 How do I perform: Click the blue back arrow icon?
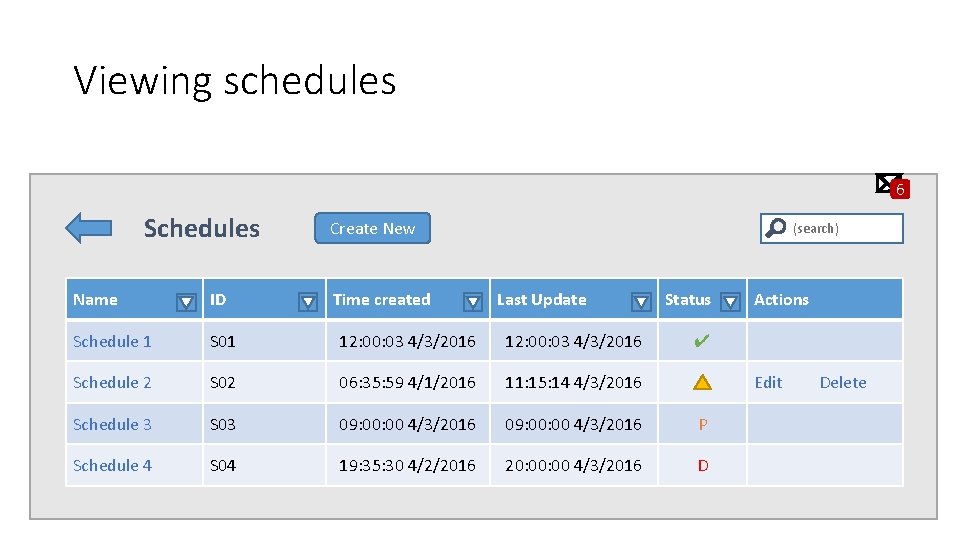coord(88,228)
